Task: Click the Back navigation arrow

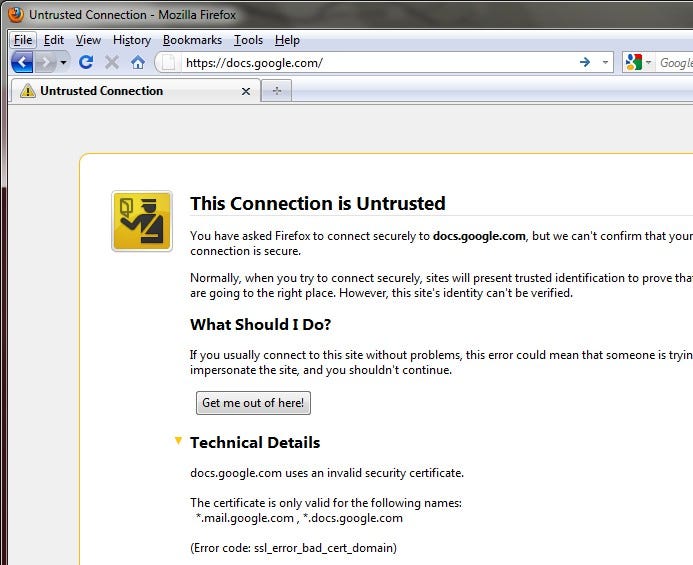Action: point(22,62)
